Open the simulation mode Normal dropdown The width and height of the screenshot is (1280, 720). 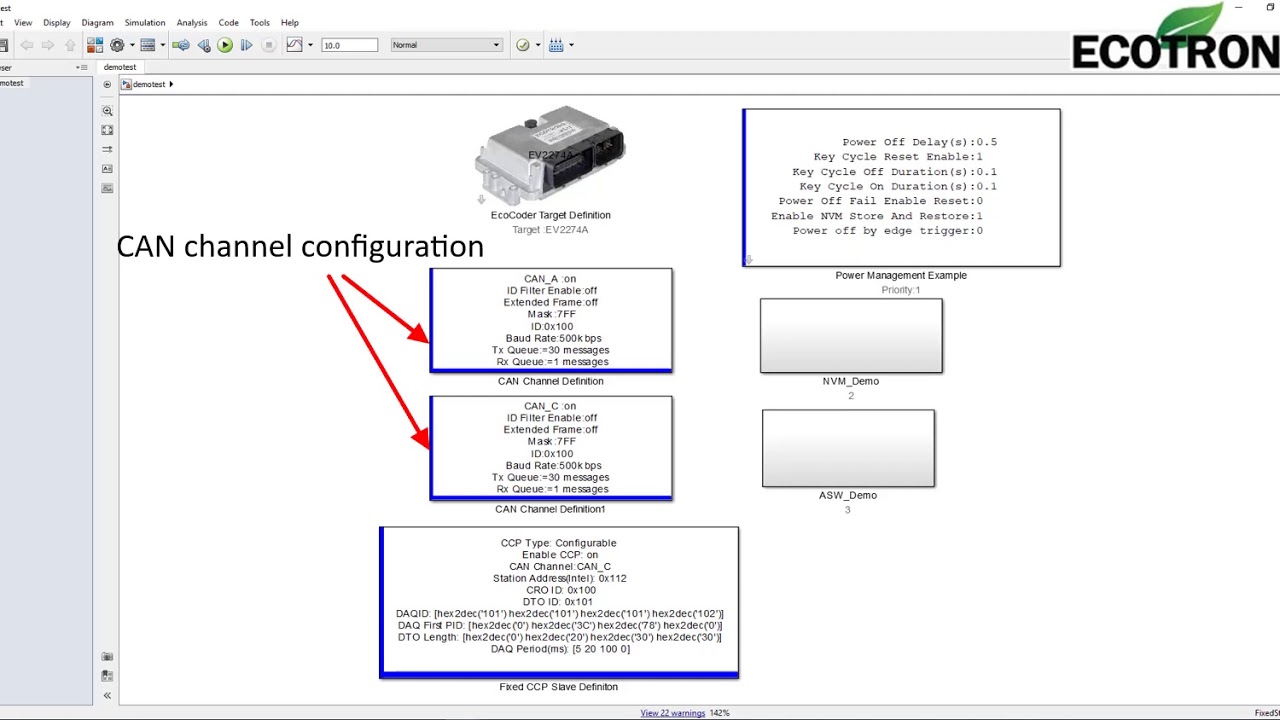tap(446, 45)
